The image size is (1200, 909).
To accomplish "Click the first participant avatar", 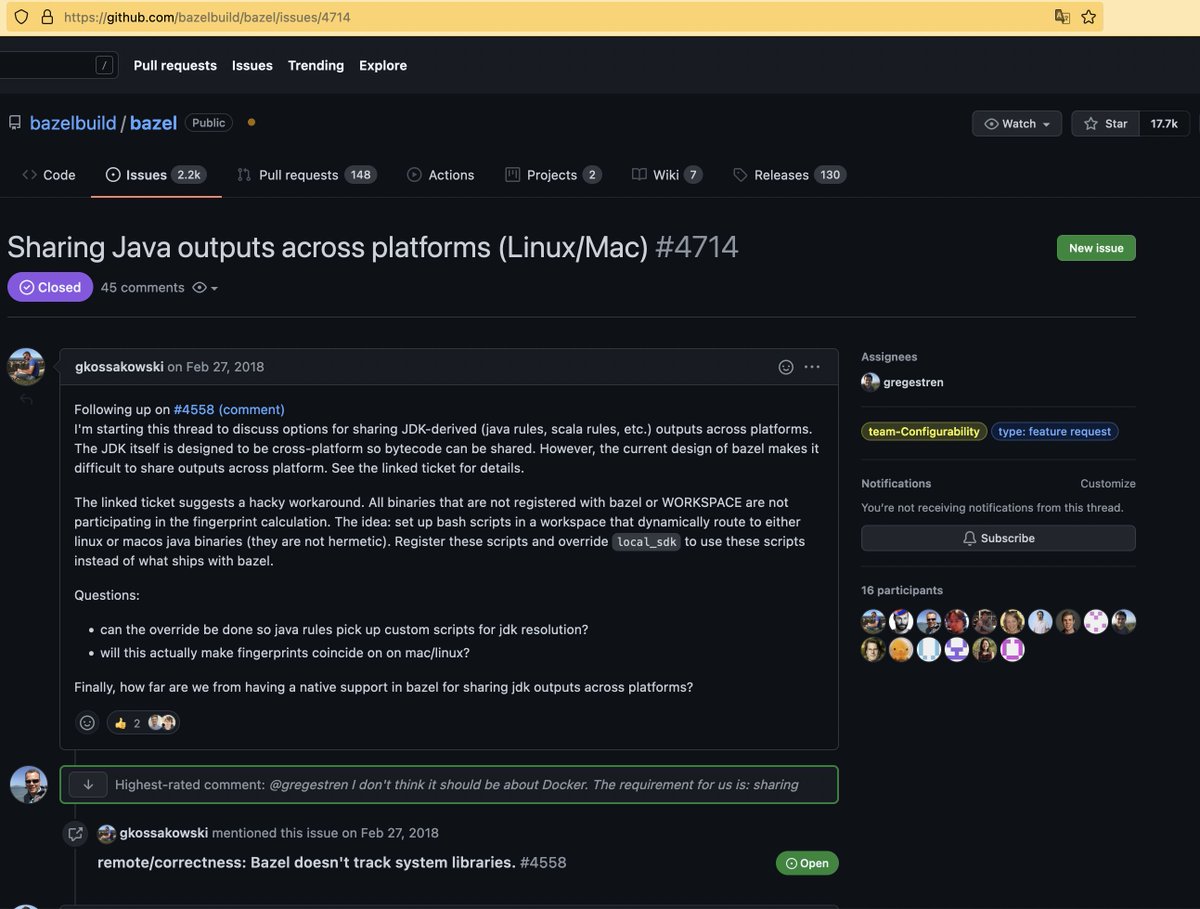I will (x=873, y=622).
